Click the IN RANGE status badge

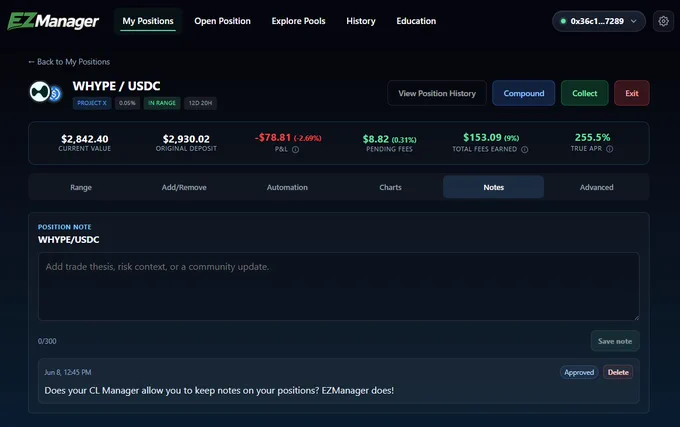pos(162,103)
